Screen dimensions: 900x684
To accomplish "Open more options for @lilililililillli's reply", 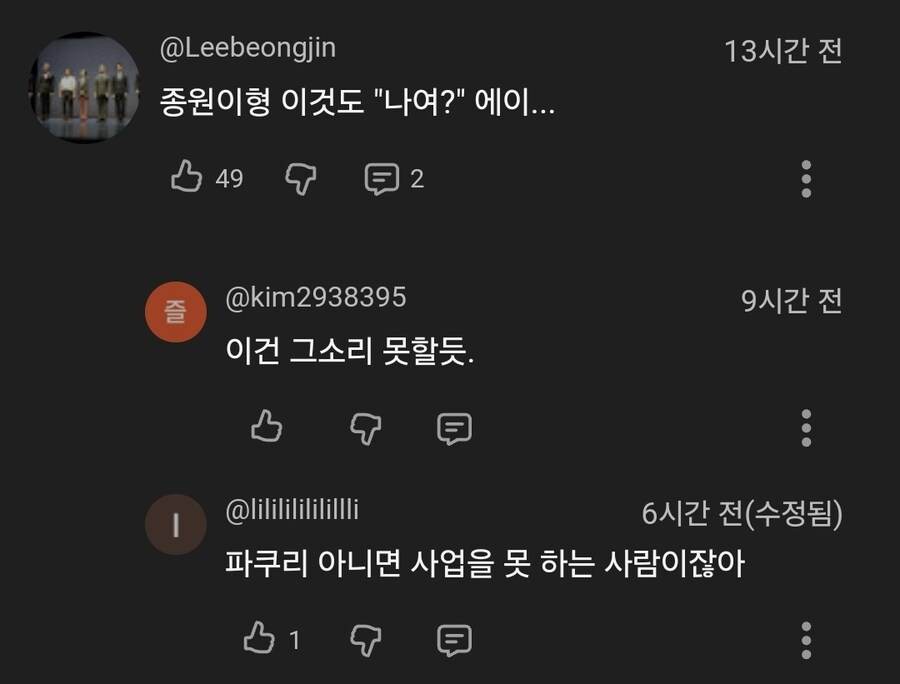I will click(806, 638).
